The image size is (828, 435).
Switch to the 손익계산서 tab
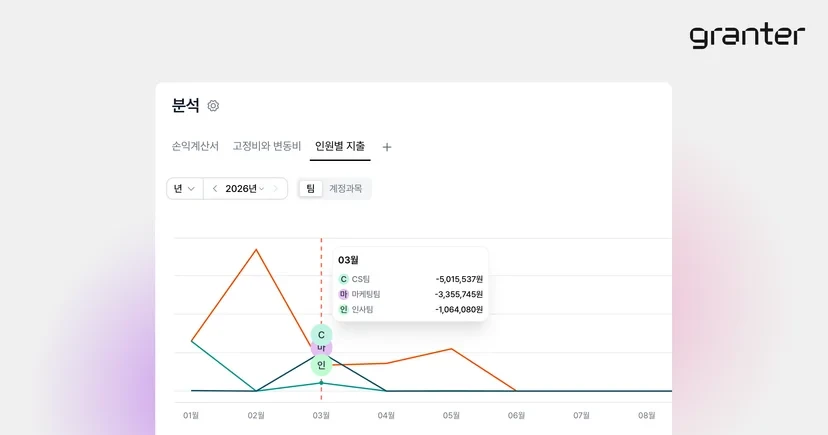[195, 146]
